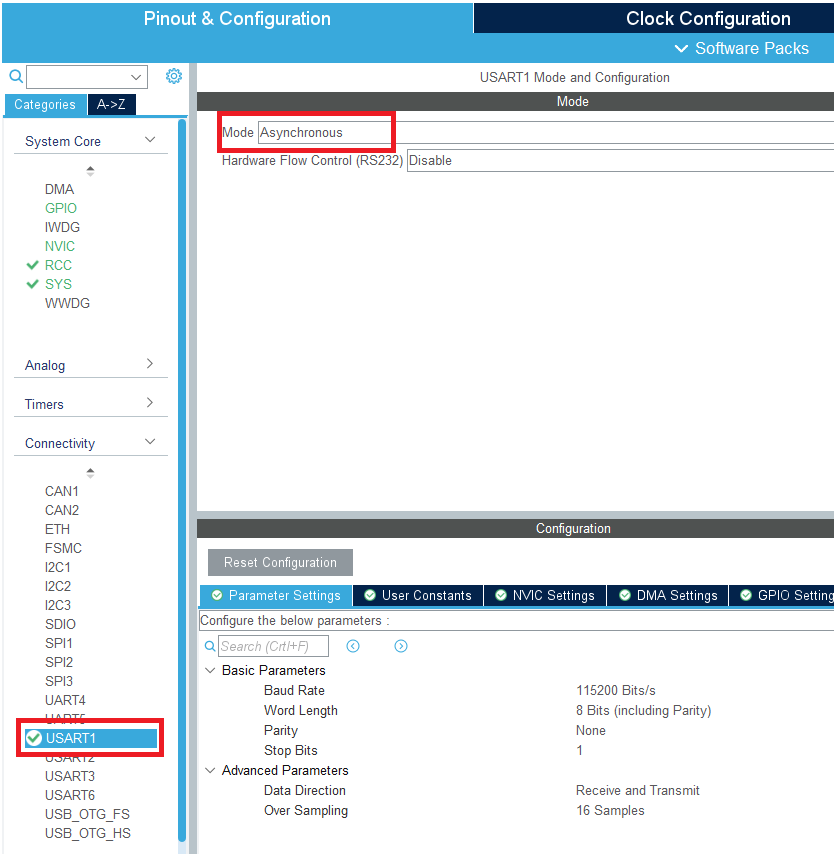Click the Receive and Transmit value
The width and height of the screenshot is (834, 854).
pyautogui.click(x=638, y=790)
